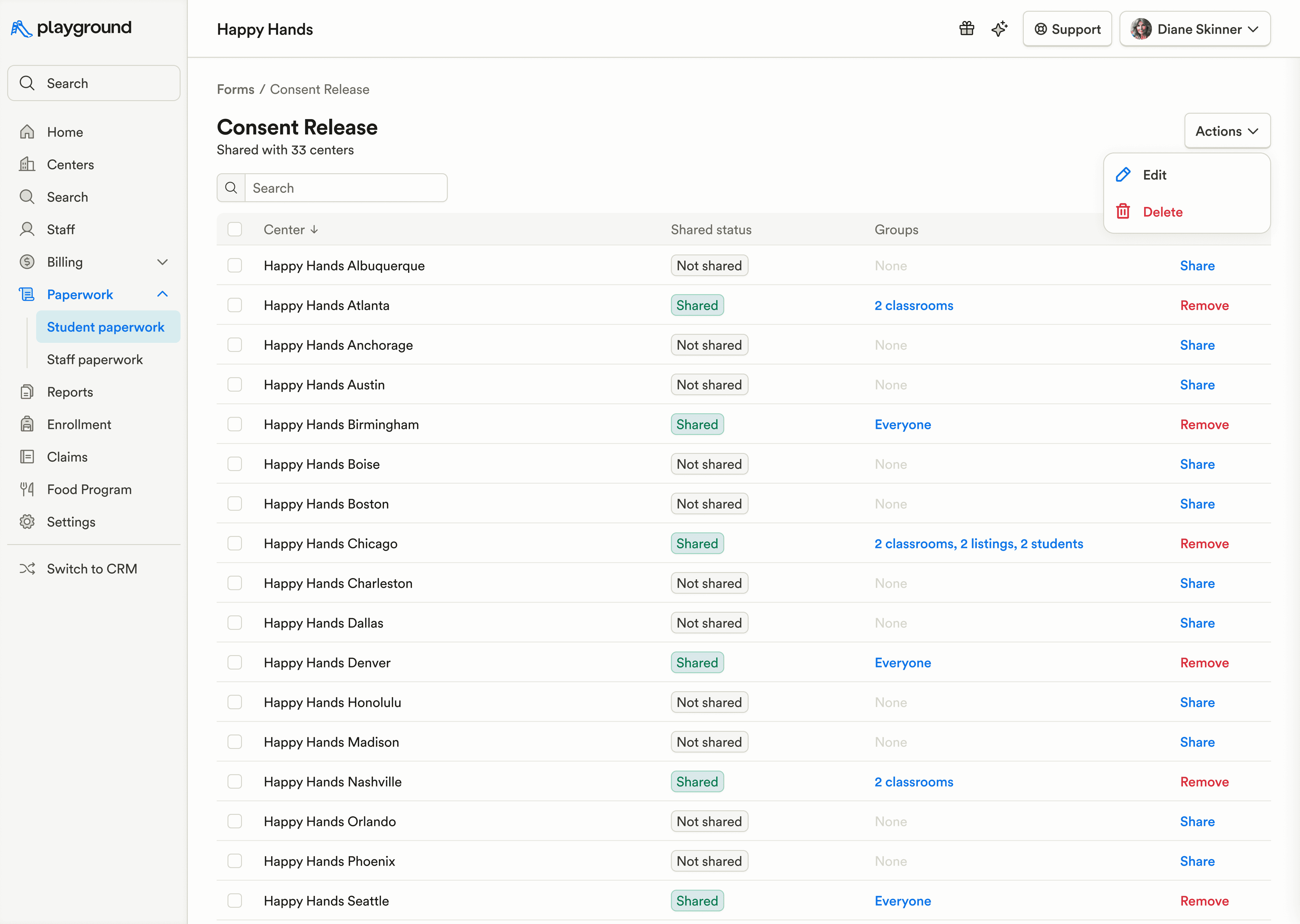Open the Support button
1300x924 pixels.
tap(1067, 29)
